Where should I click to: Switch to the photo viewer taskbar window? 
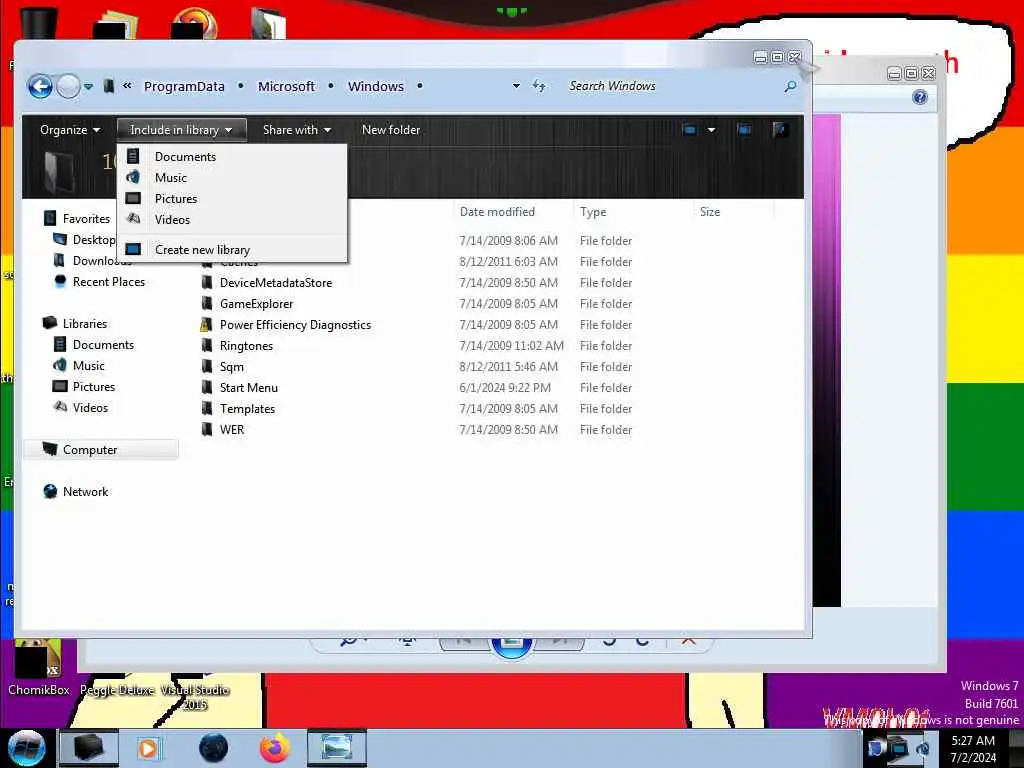pos(336,748)
